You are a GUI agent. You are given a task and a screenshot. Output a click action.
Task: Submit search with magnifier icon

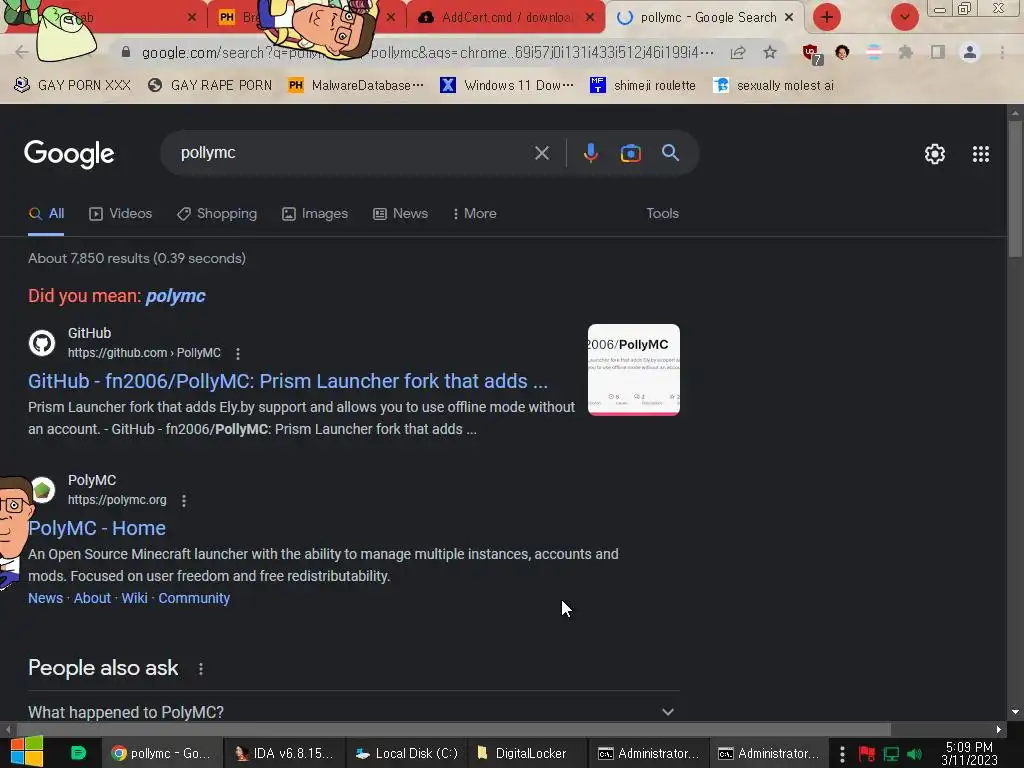pyautogui.click(x=670, y=153)
